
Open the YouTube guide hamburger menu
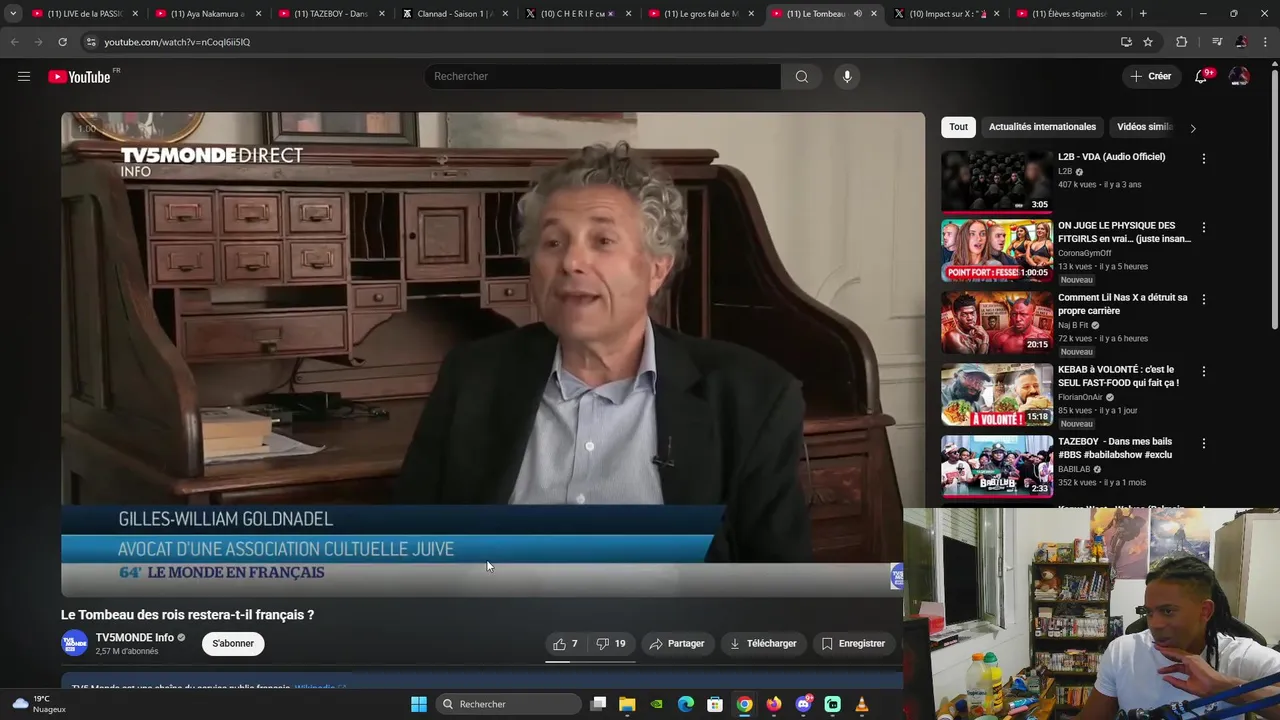[24, 76]
